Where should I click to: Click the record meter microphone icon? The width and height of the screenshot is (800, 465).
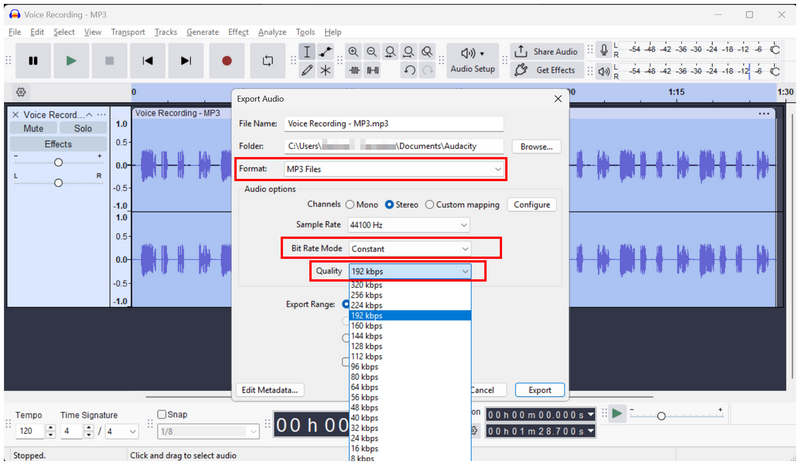[604, 50]
